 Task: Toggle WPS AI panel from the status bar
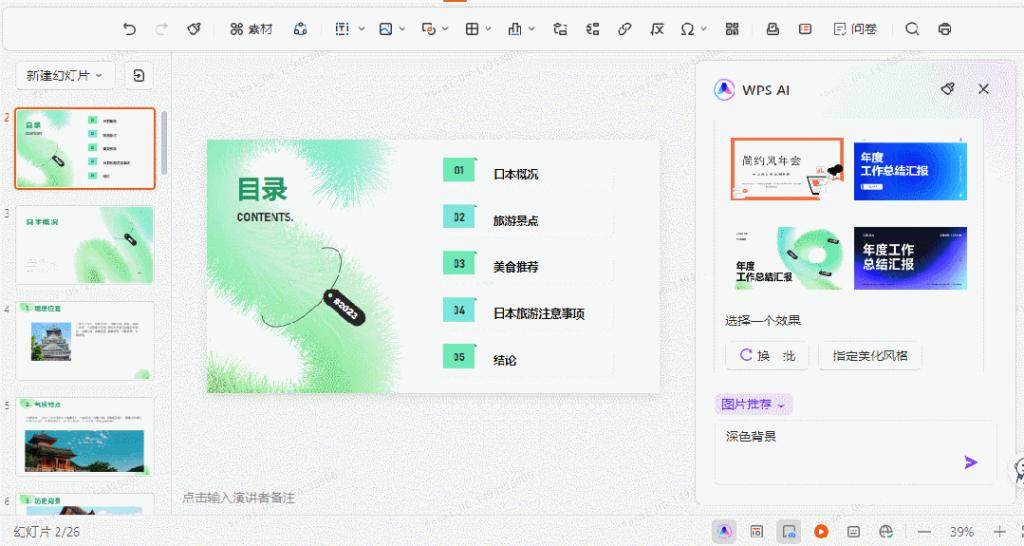[x=724, y=531]
